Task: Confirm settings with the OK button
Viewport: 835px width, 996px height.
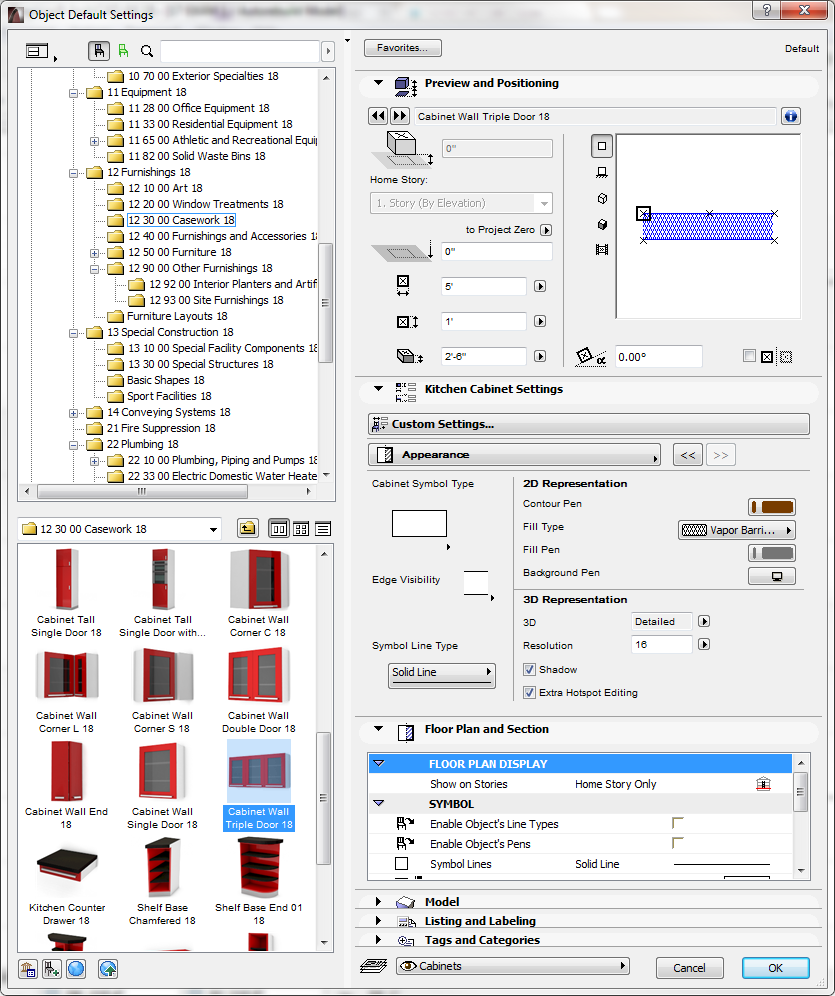Action: pos(775,968)
